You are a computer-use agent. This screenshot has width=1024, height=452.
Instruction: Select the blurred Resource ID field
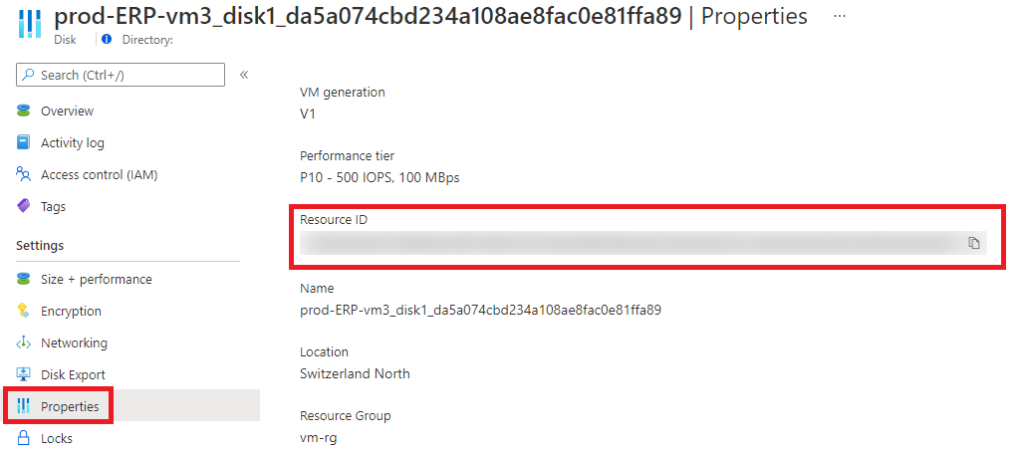tap(643, 243)
